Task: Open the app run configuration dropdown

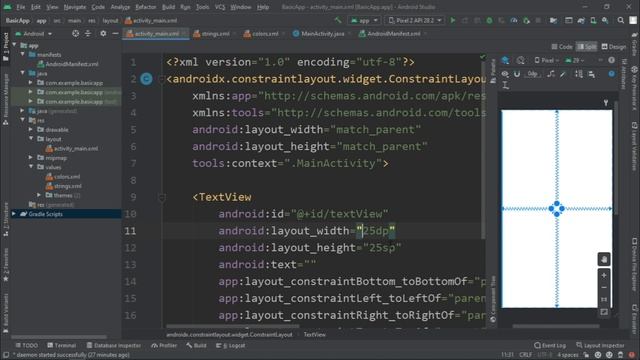Action: (x=364, y=20)
